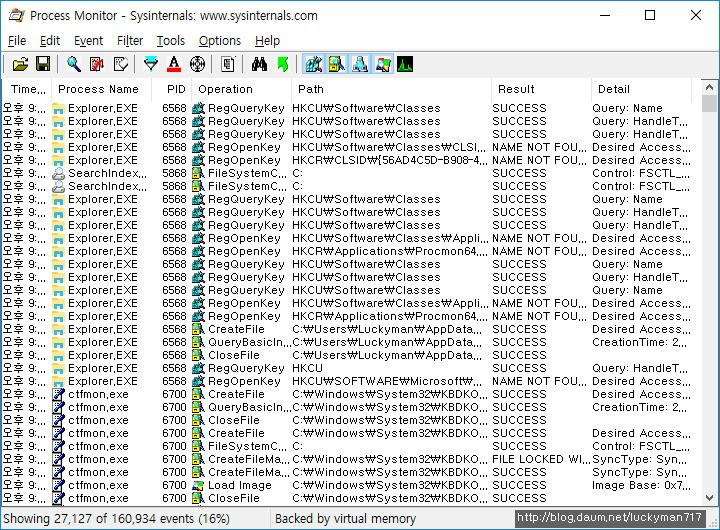Open the highlight 'A' icon
Screen dimensions: 720x530
pyautogui.click(x=174, y=64)
